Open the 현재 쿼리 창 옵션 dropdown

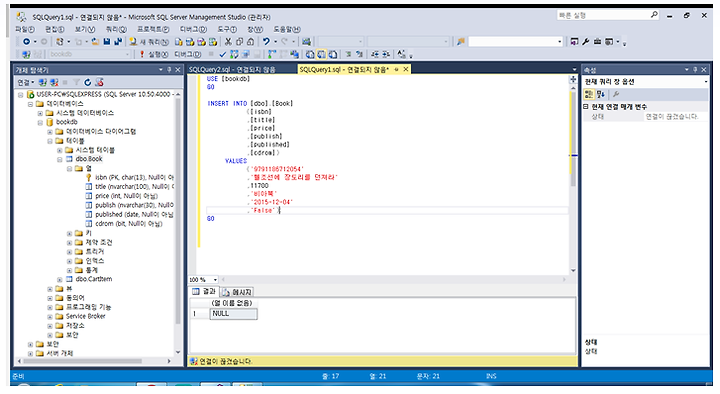(706, 82)
